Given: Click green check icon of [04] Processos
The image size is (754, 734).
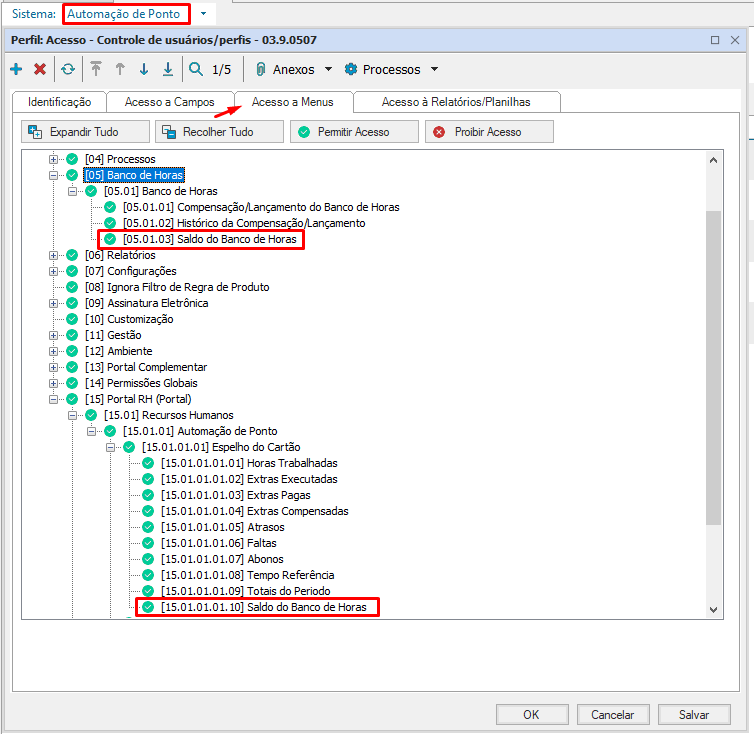Looking at the screenshot, I should click(72, 159).
